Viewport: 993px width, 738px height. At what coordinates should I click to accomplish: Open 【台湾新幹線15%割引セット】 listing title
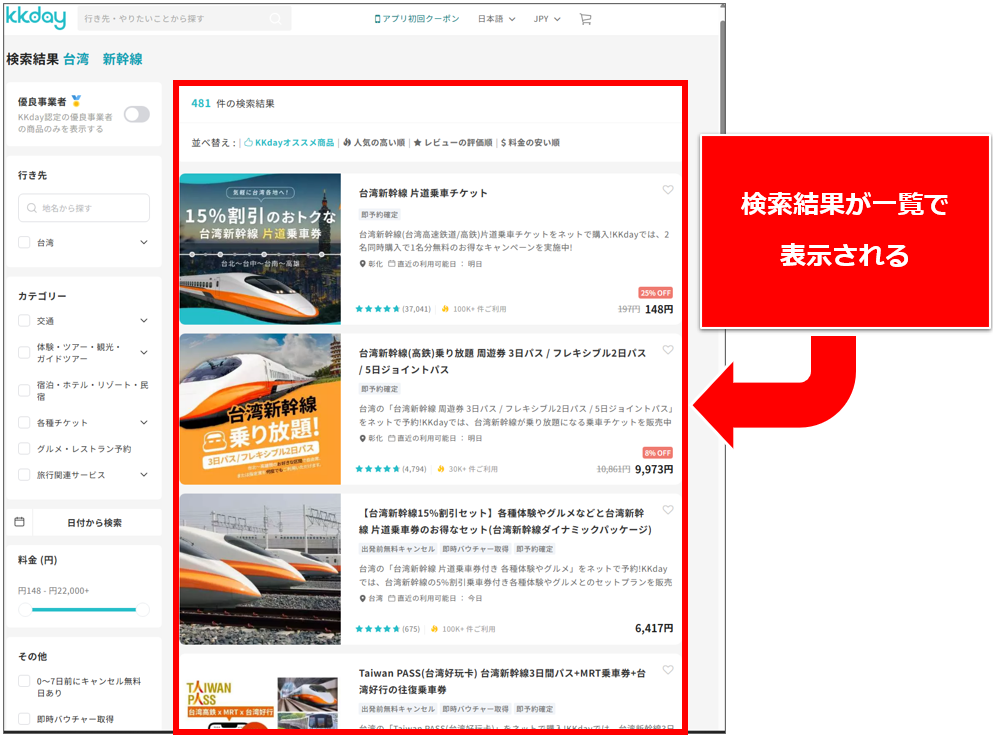pyautogui.click(x=505, y=521)
